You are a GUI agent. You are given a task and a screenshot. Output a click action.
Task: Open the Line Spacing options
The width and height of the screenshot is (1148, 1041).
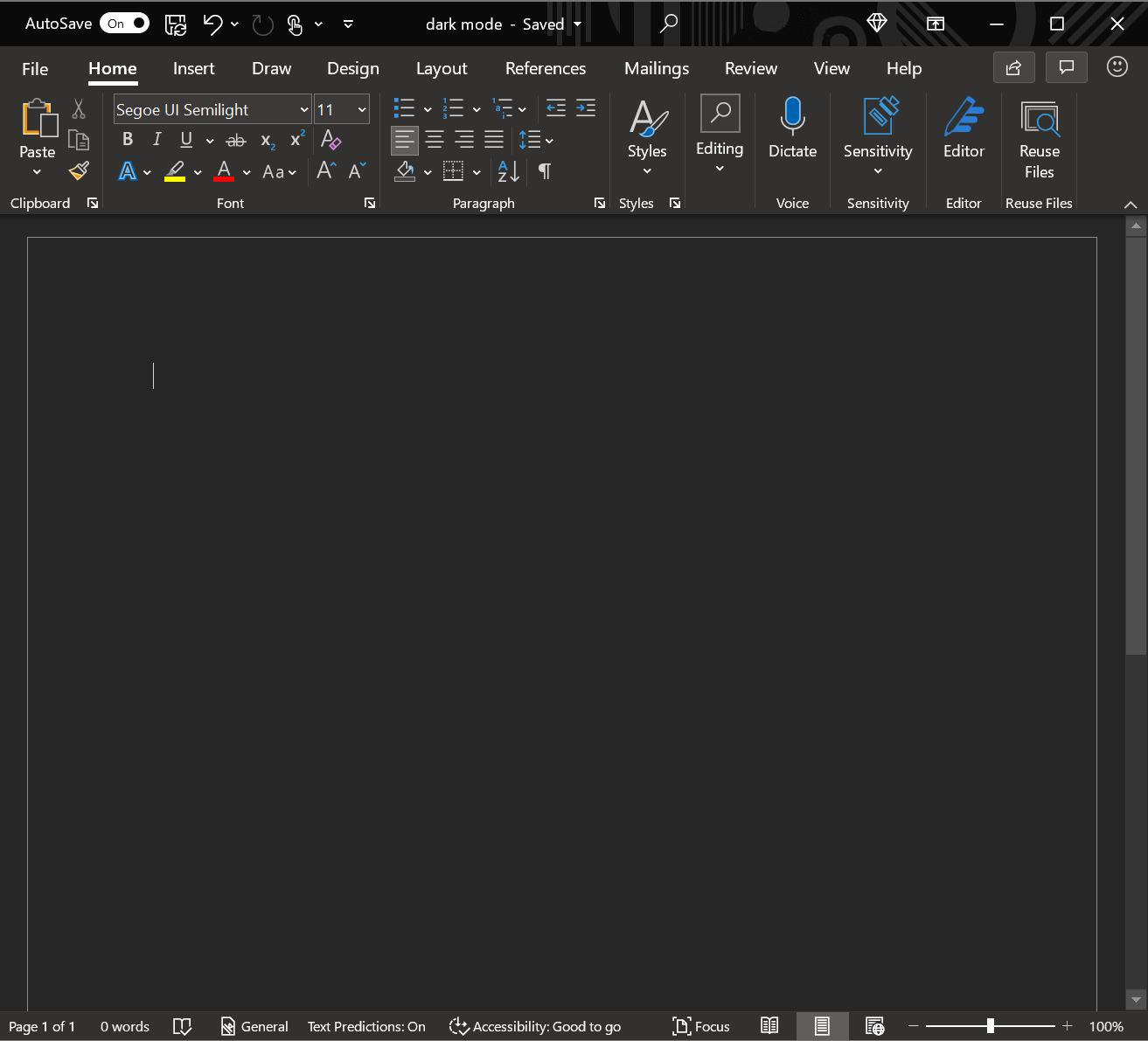point(535,139)
